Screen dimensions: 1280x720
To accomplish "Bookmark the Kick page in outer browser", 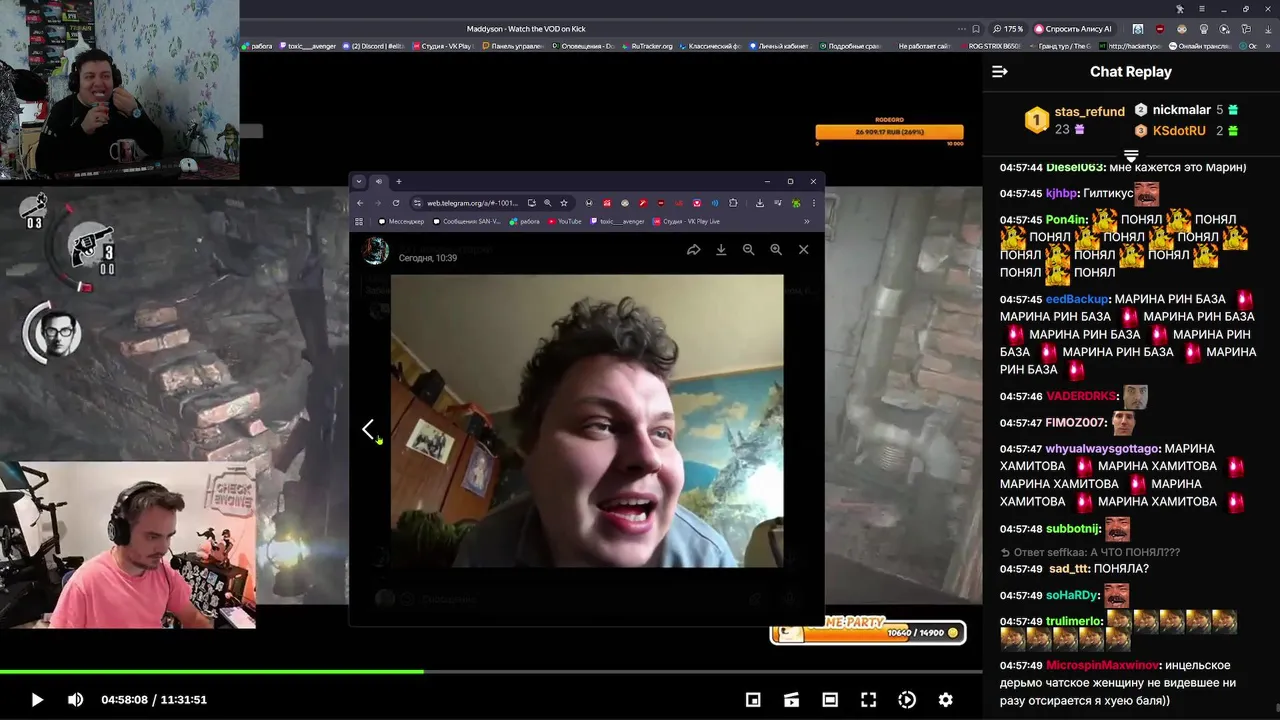I will point(977,29).
